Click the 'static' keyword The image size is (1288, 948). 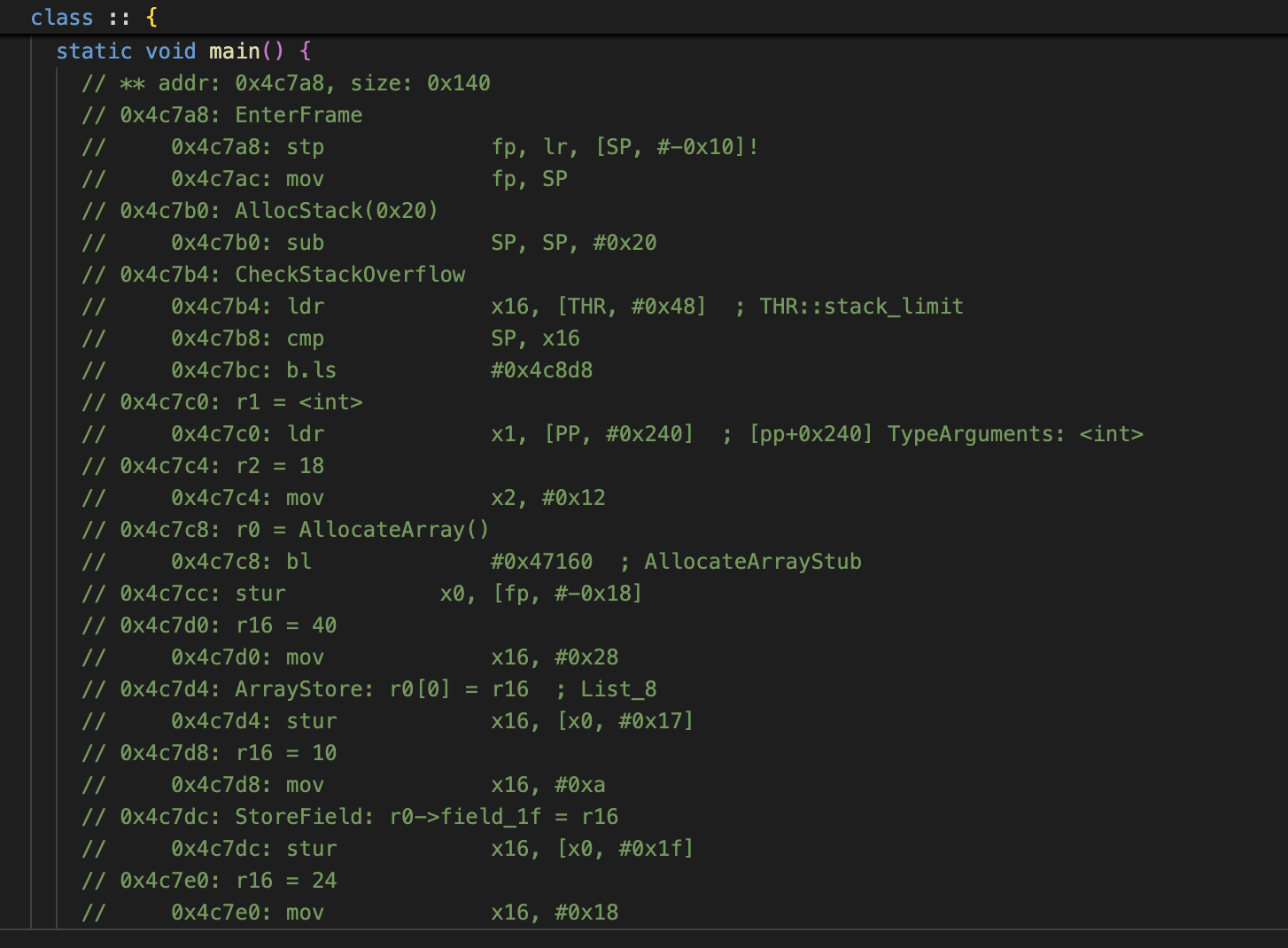point(94,51)
